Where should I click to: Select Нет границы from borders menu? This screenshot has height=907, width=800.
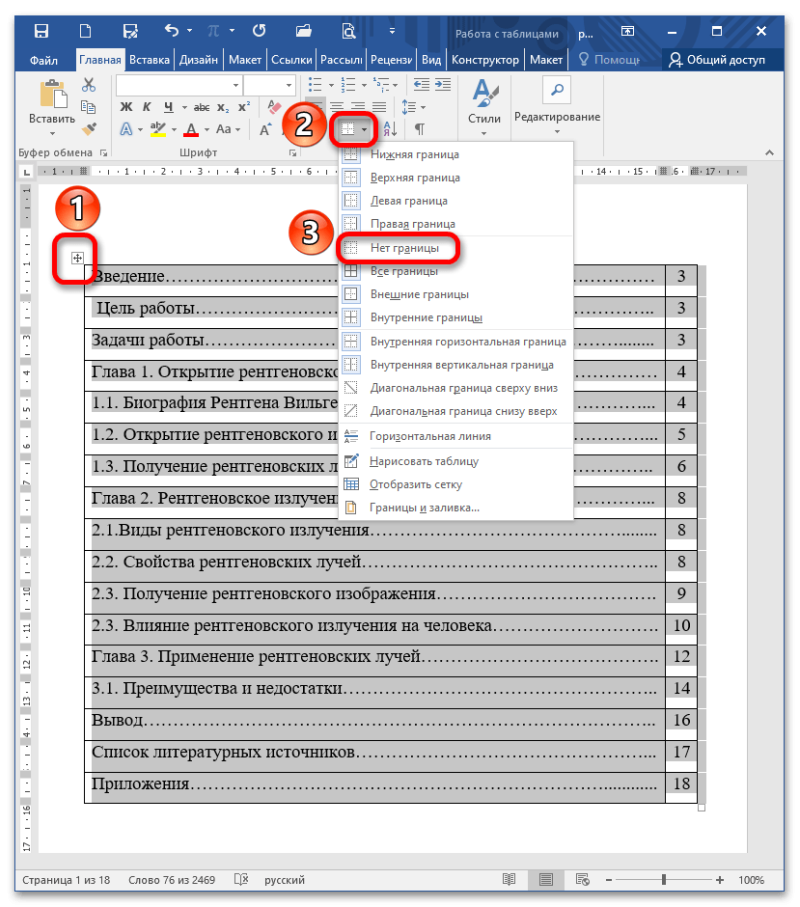point(404,248)
